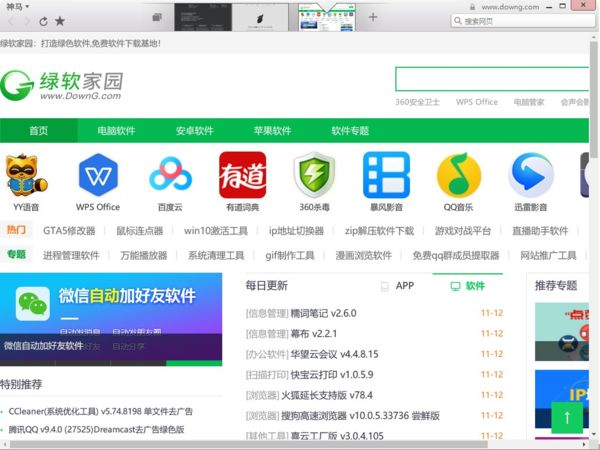600x450 pixels.
Task: Open the gif制作工具 topic link
Action: 290,255
